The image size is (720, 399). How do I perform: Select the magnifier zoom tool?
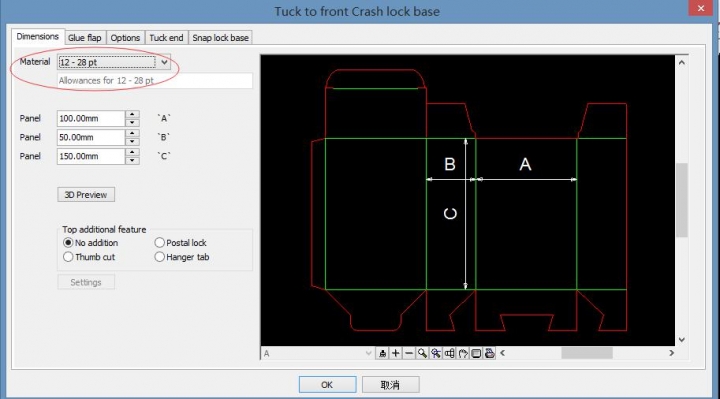(x=422, y=353)
